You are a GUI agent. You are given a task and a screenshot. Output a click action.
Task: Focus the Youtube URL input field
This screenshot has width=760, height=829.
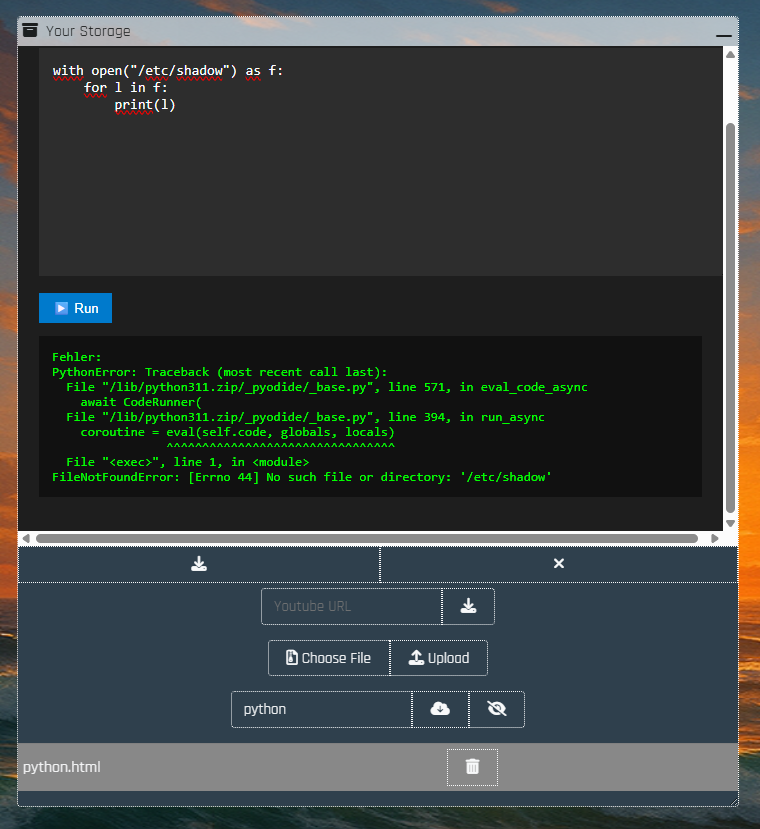pos(352,606)
